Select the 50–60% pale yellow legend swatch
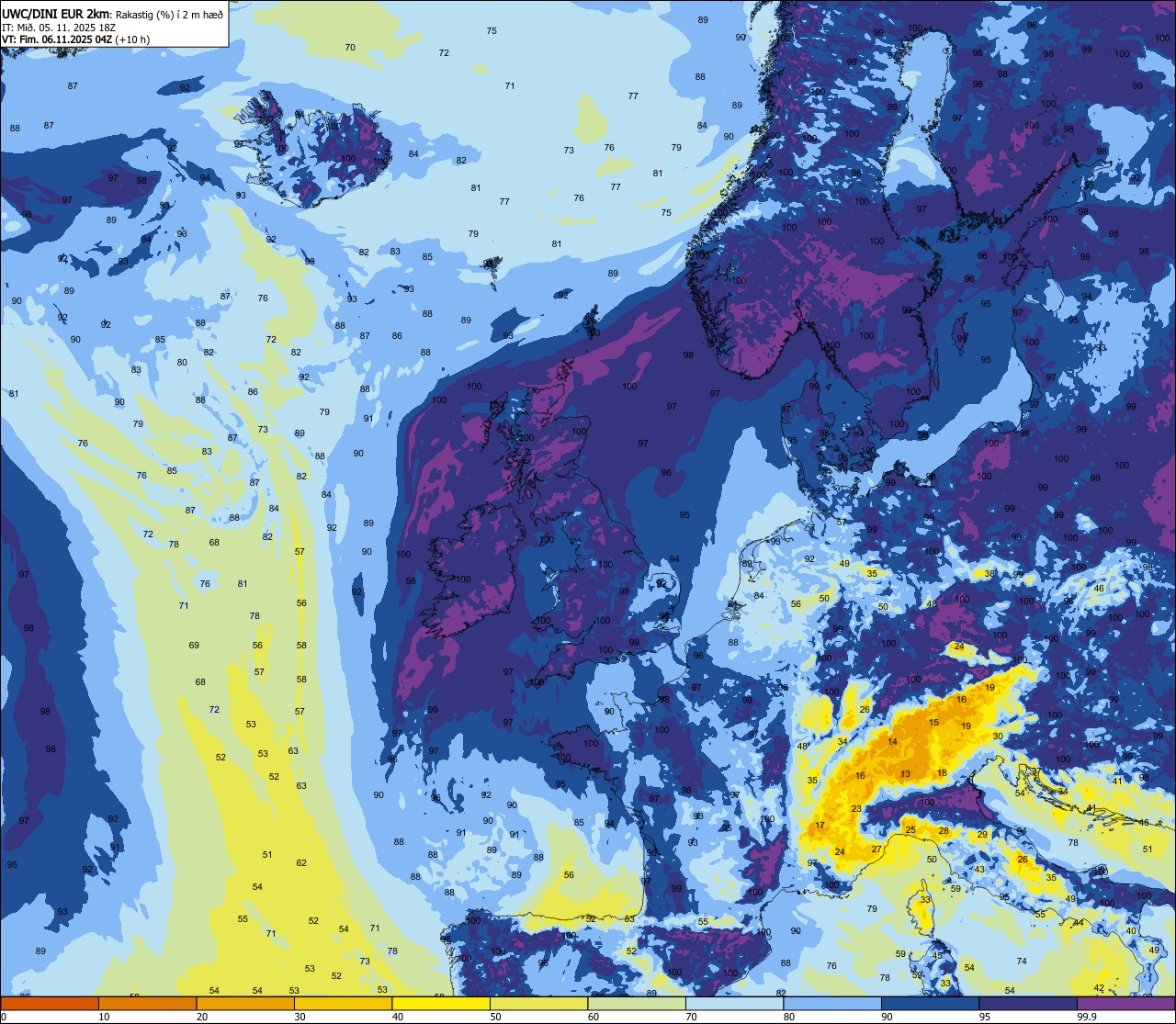Screen dimensions: 1176x1024 pos(538,1004)
